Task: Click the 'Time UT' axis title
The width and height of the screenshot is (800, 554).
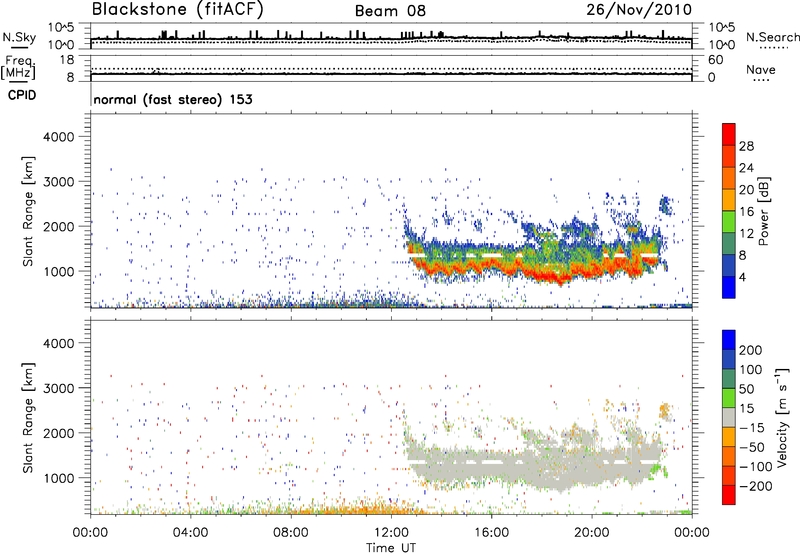Action: coord(391,548)
